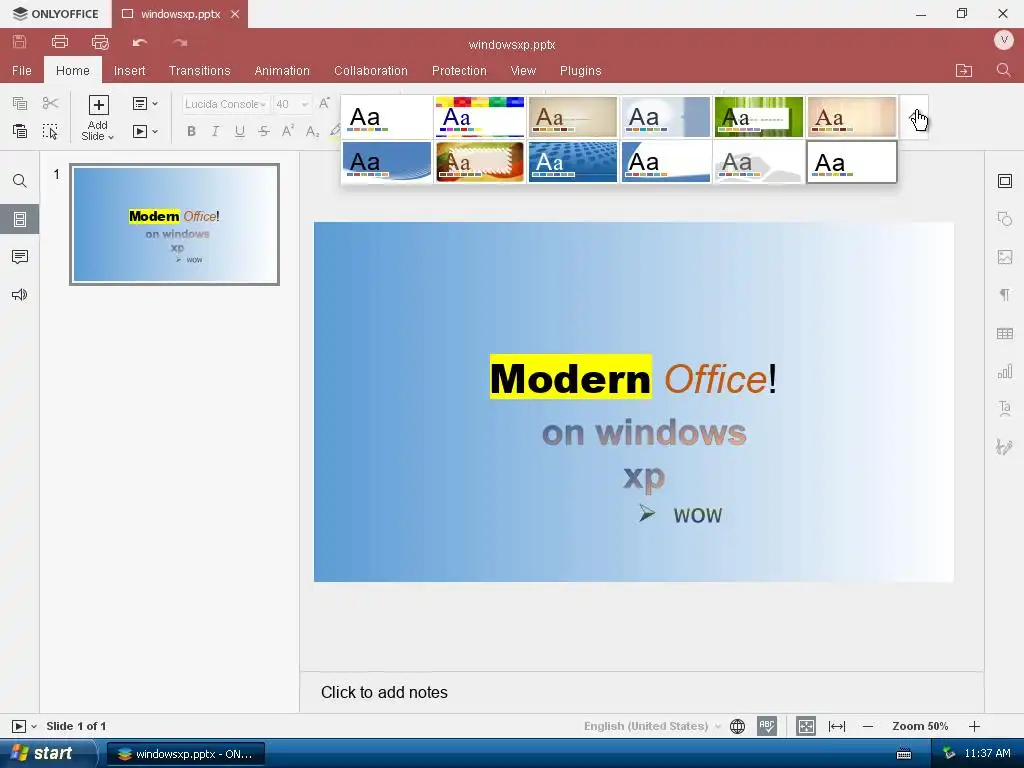Image resolution: width=1024 pixels, height=768 pixels.
Task: Select the orange postage stamp theme
Action: 479,162
